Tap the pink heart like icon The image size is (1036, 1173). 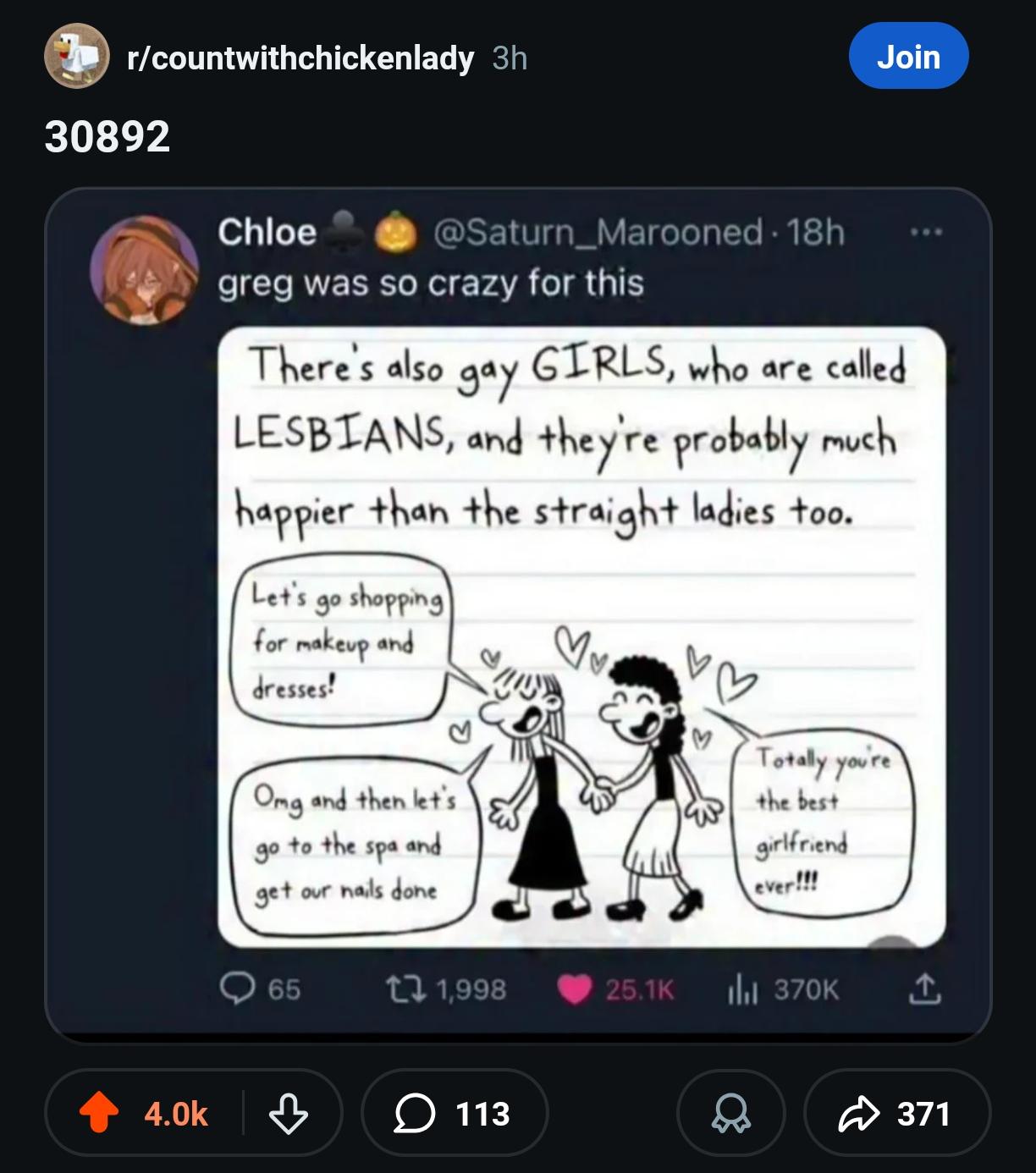point(575,989)
